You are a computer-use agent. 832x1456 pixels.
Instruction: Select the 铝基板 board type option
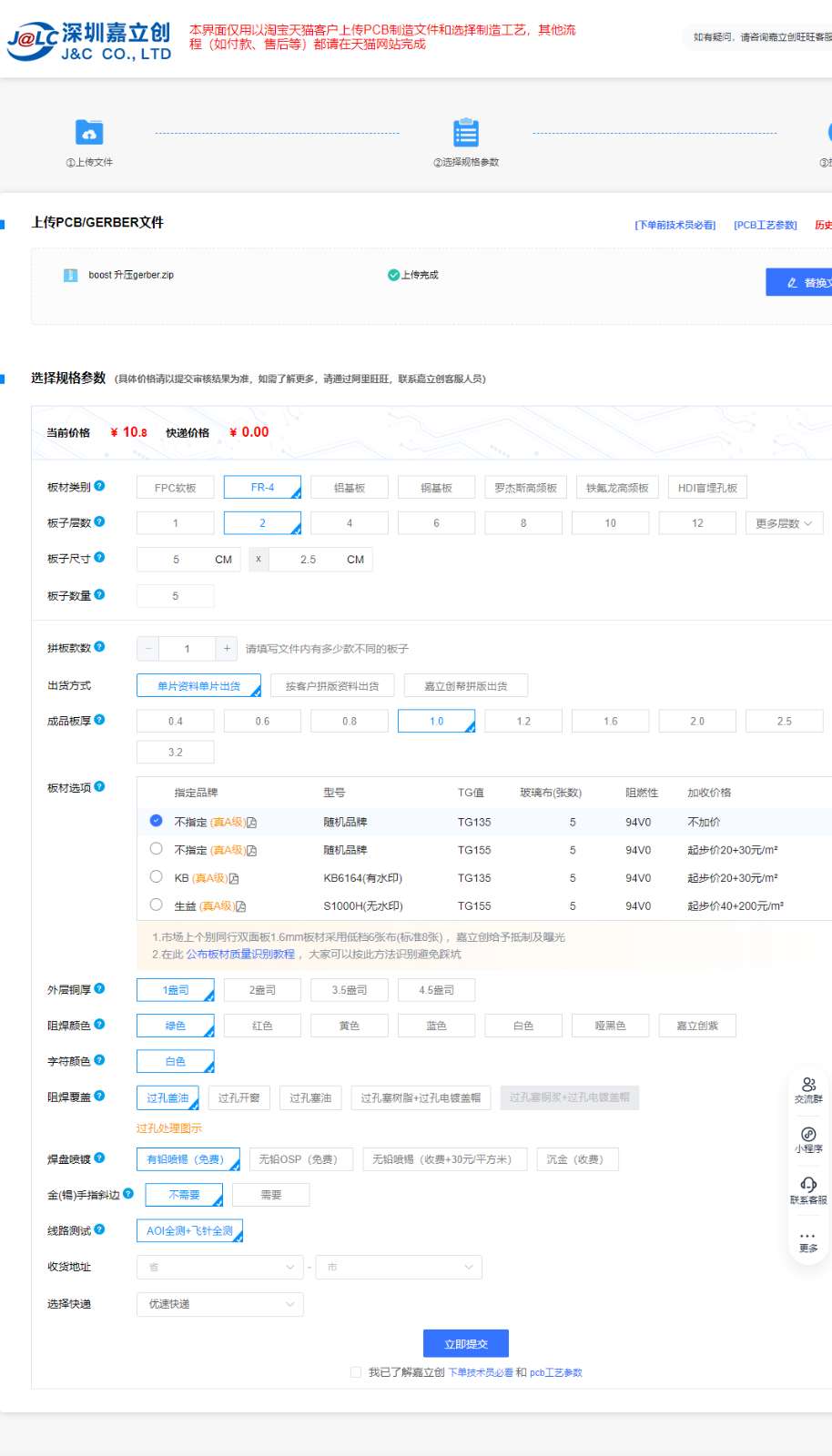[x=350, y=488]
